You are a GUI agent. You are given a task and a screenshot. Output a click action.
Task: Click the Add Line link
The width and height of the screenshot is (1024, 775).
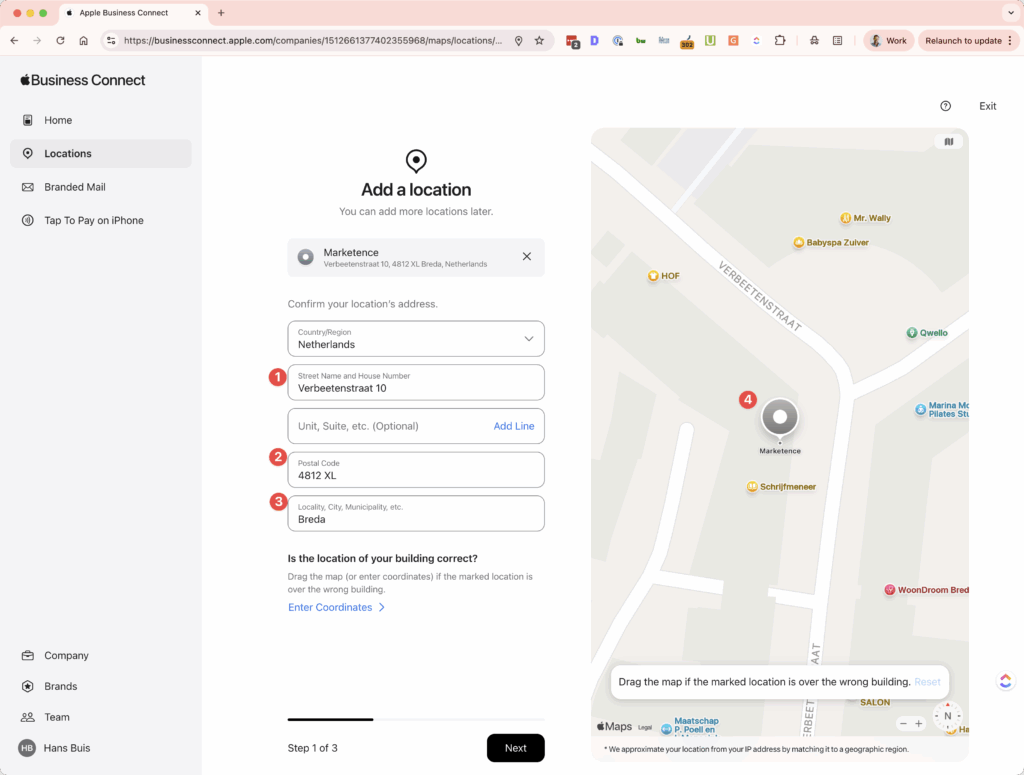click(x=513, y=426)
